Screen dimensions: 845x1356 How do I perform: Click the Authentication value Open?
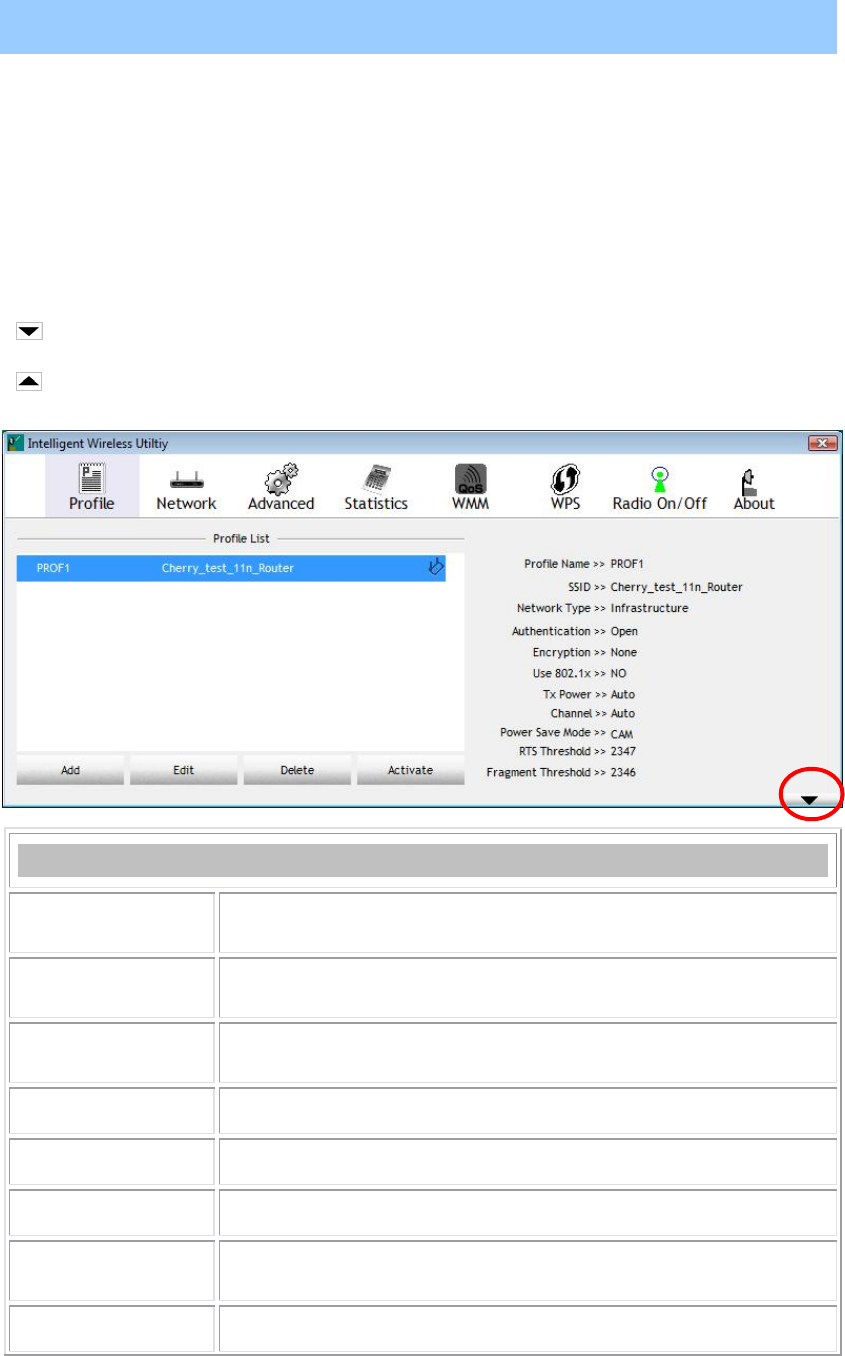(624, 632)
